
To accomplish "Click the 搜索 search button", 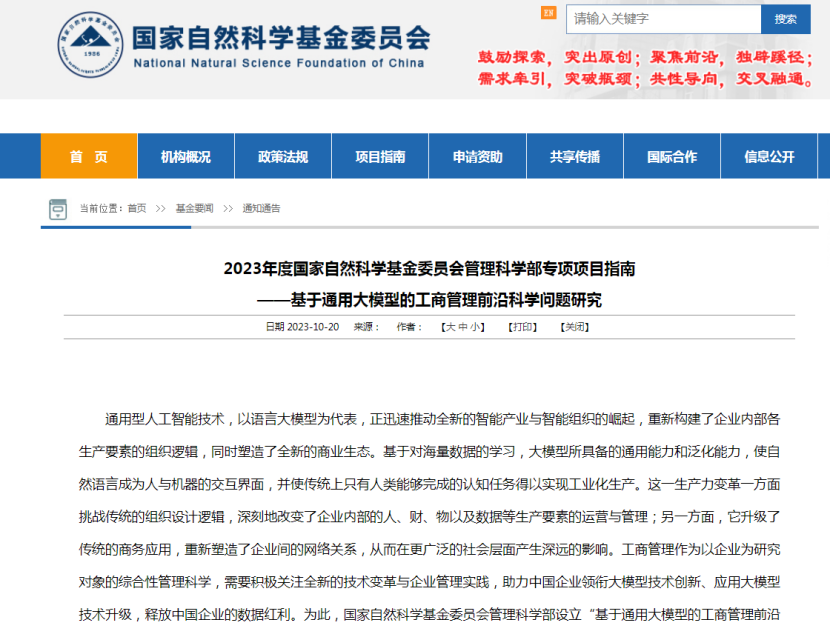I will (x=785, y=19).
